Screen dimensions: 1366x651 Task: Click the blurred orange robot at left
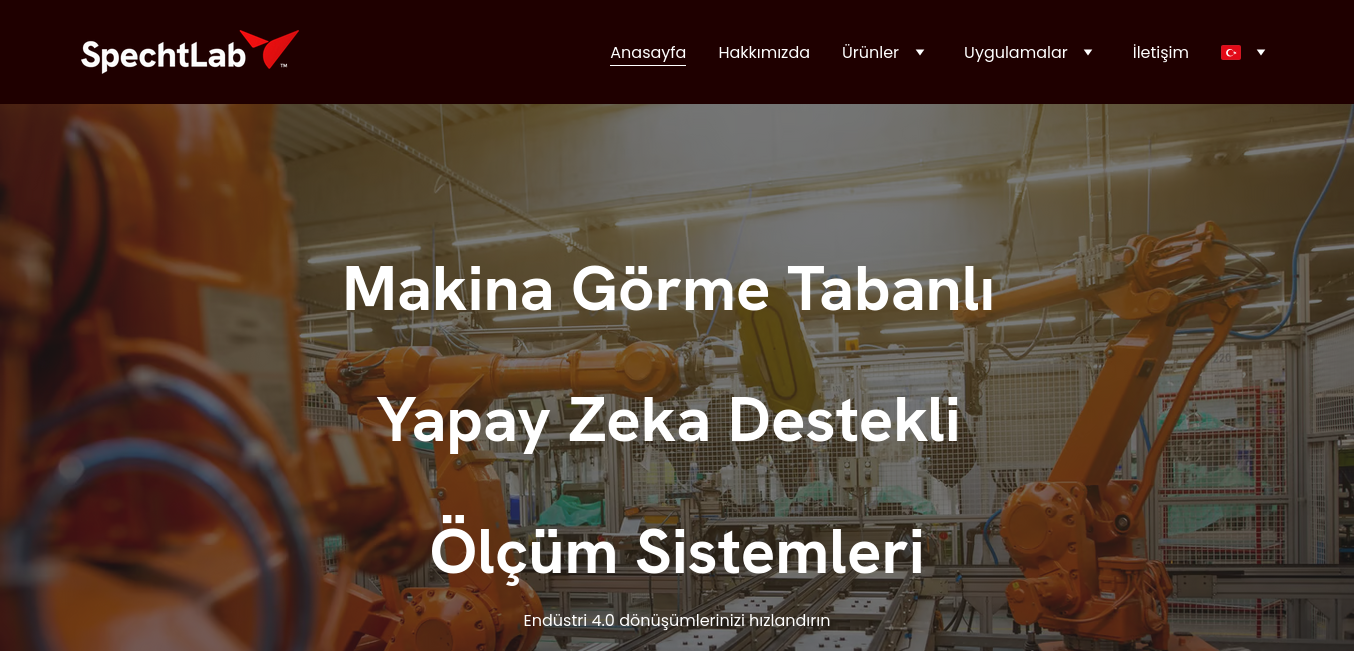[x=150, y=380]
